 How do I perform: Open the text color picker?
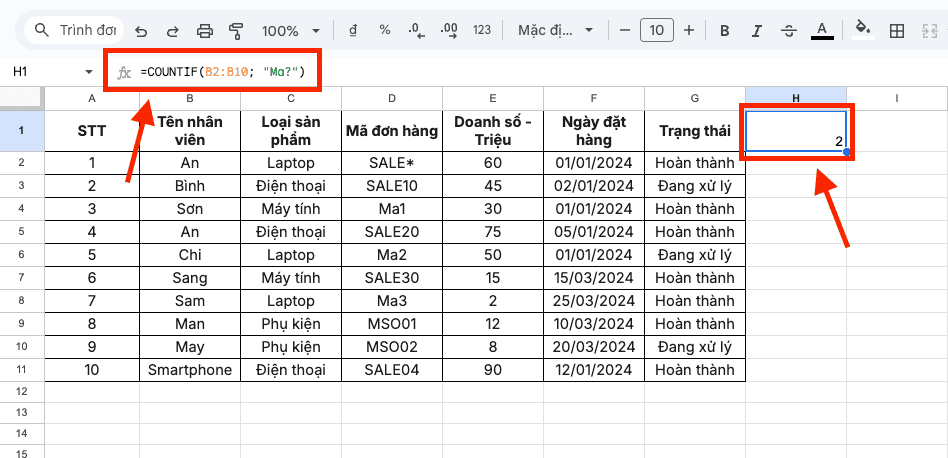pos(822,31)
